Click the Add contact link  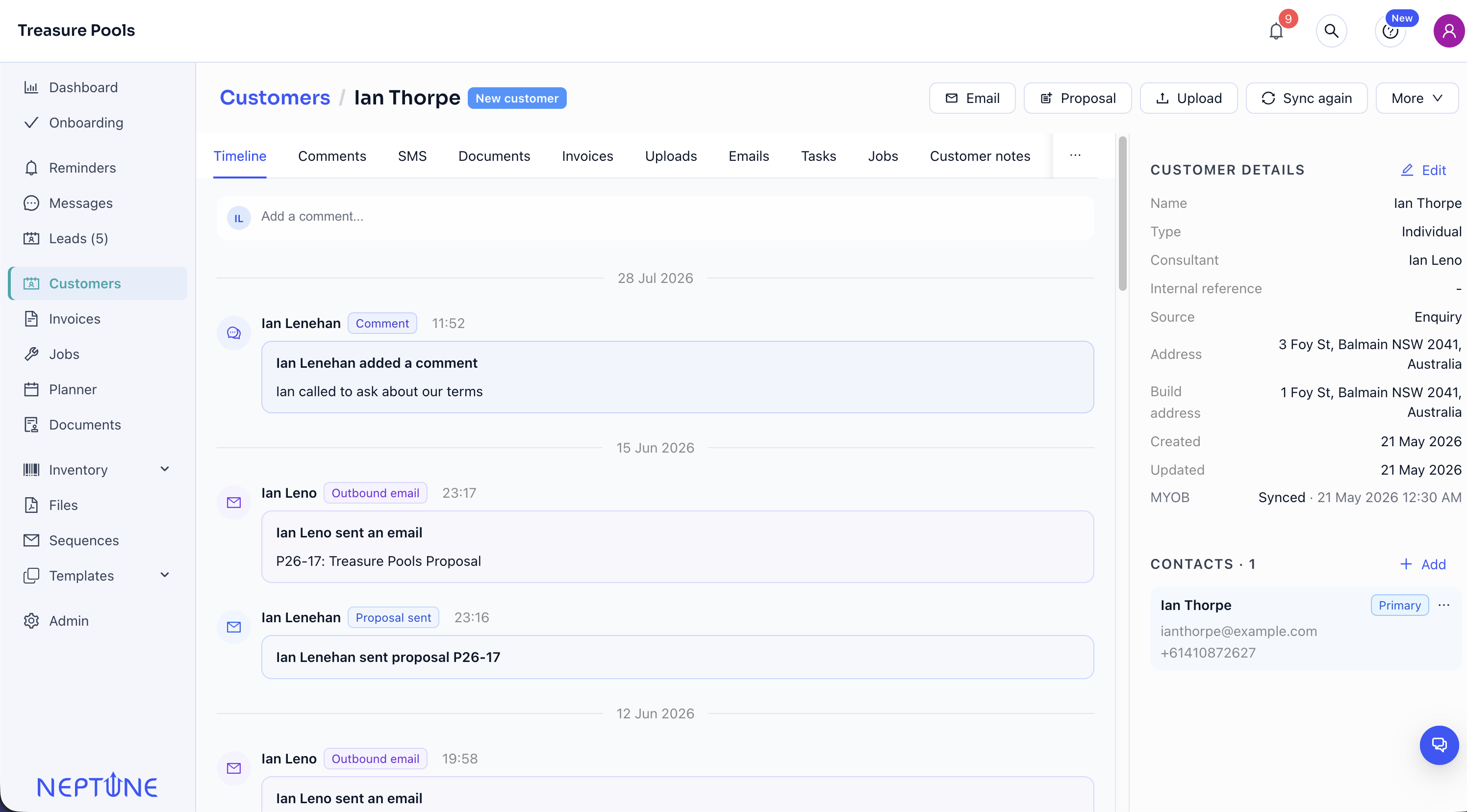1422,564
